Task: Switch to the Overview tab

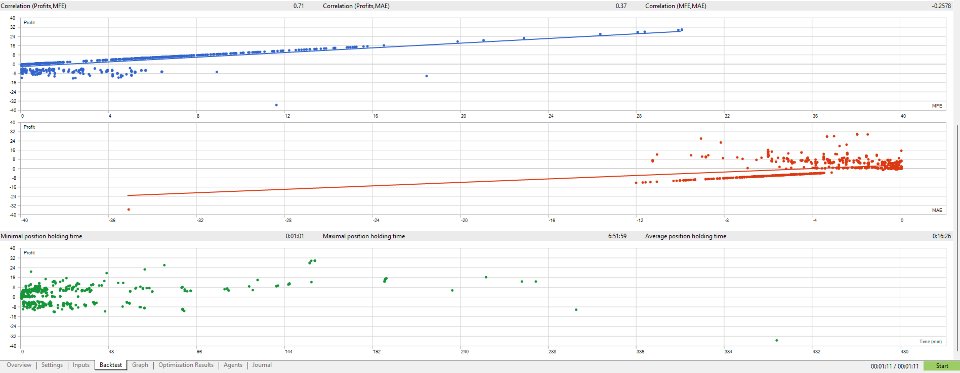Action: coord(18,365)
